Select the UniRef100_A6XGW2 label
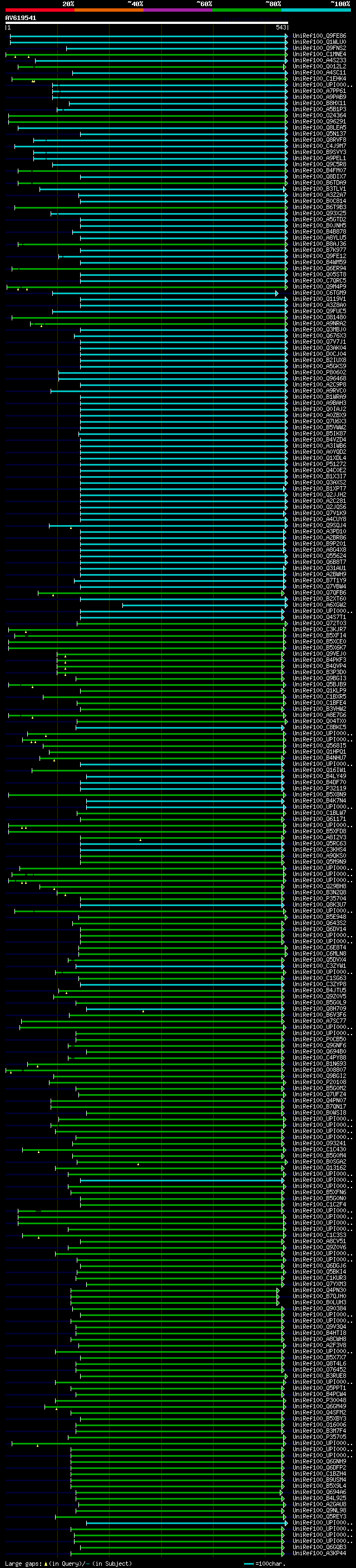 point(319,605)
